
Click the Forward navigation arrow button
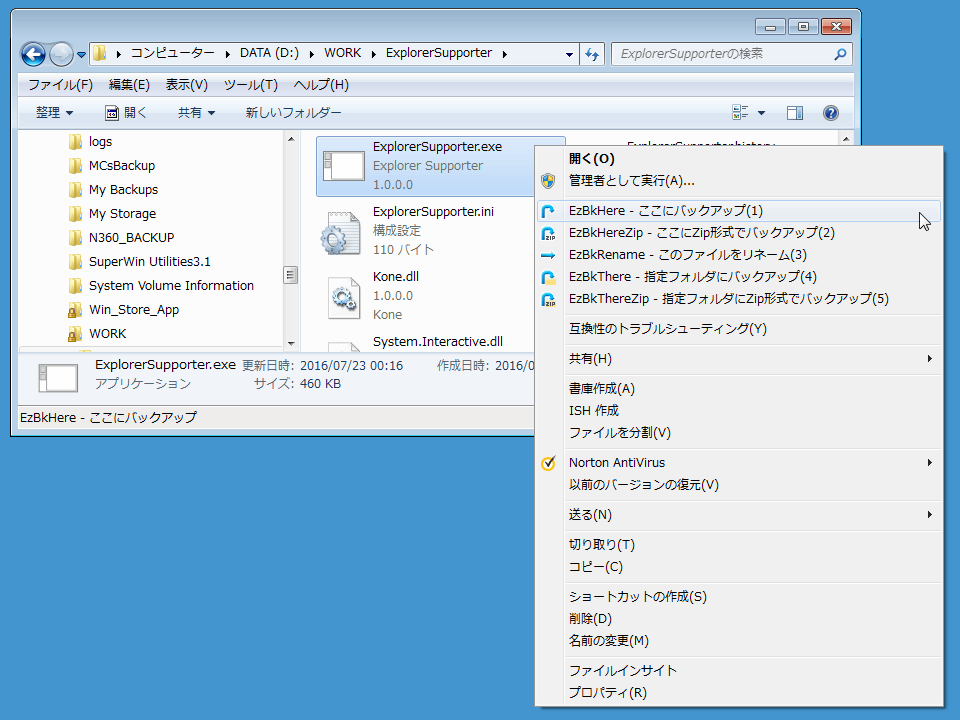(61, 54)
